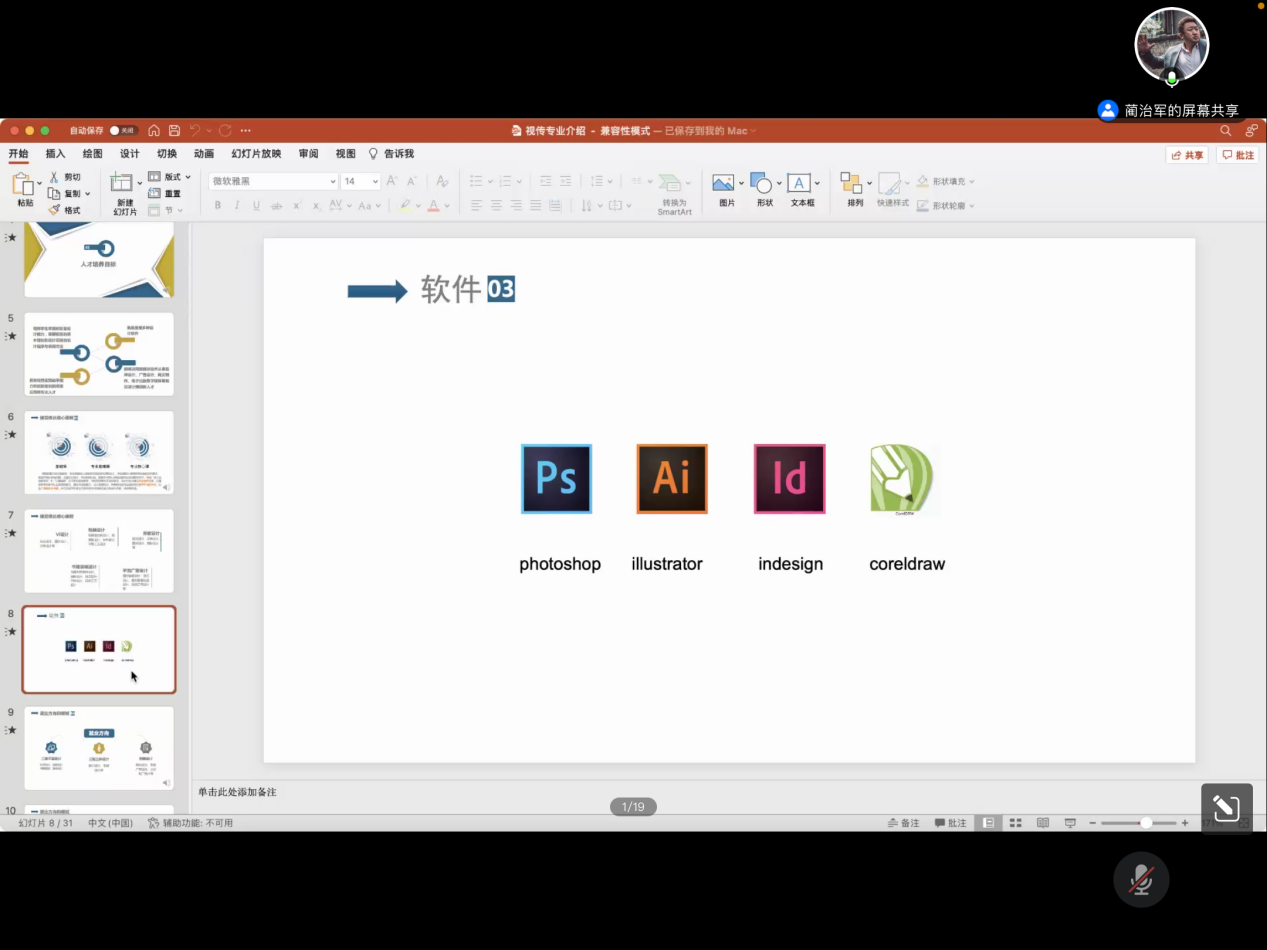Toggle the microphone mute button

1141,879
